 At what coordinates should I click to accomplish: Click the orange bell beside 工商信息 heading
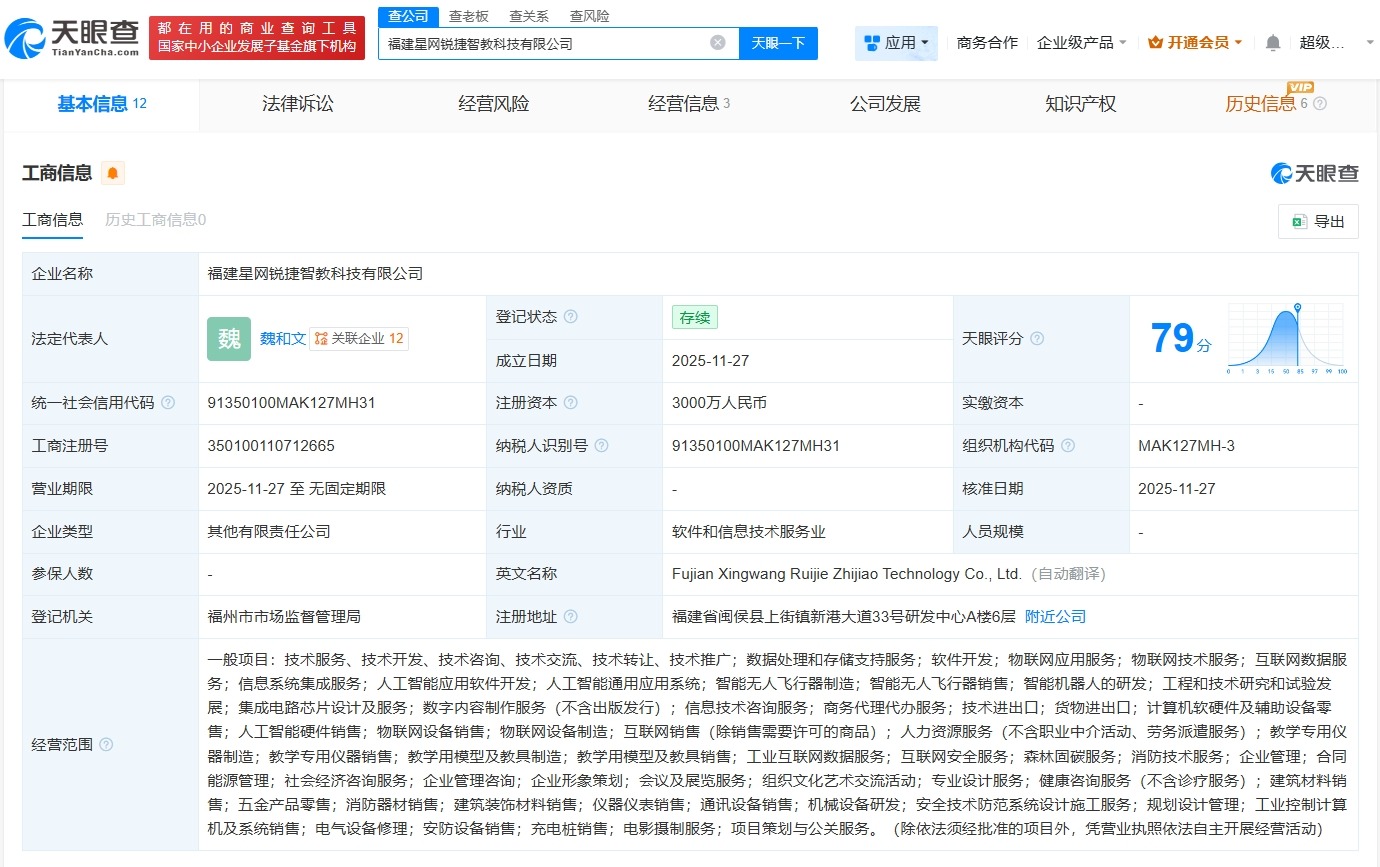[111, 173]
